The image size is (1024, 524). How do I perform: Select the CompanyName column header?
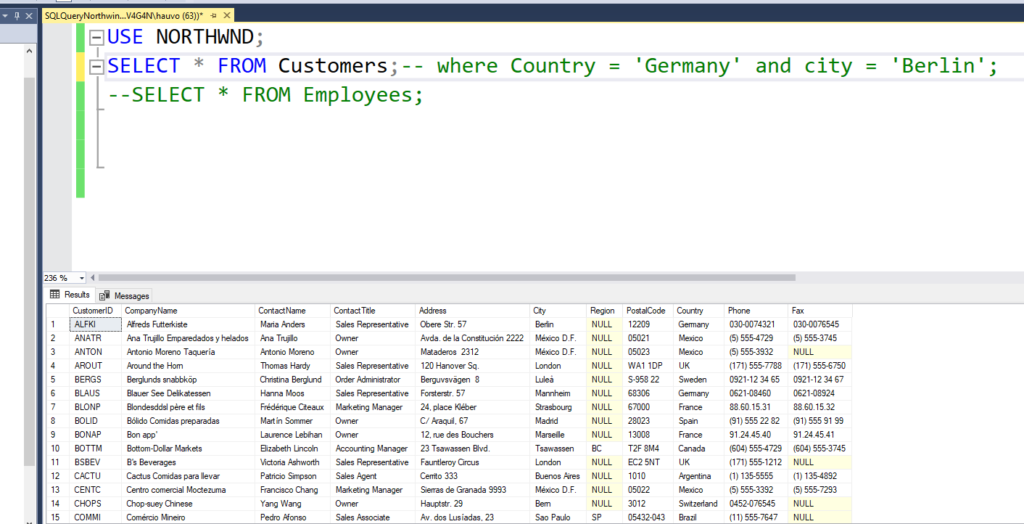[189, 310]
